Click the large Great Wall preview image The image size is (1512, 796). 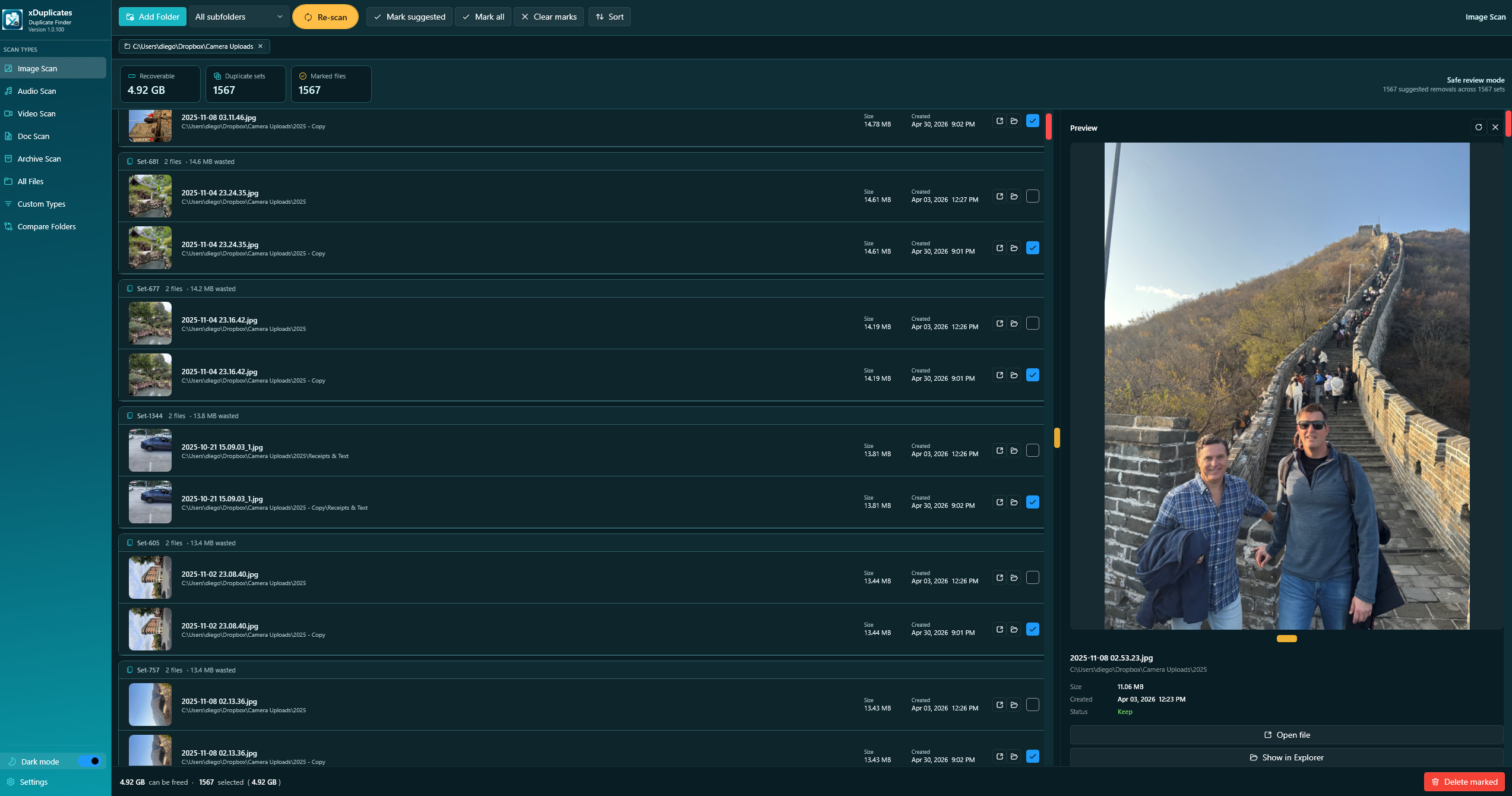[x=1287, y=386]
